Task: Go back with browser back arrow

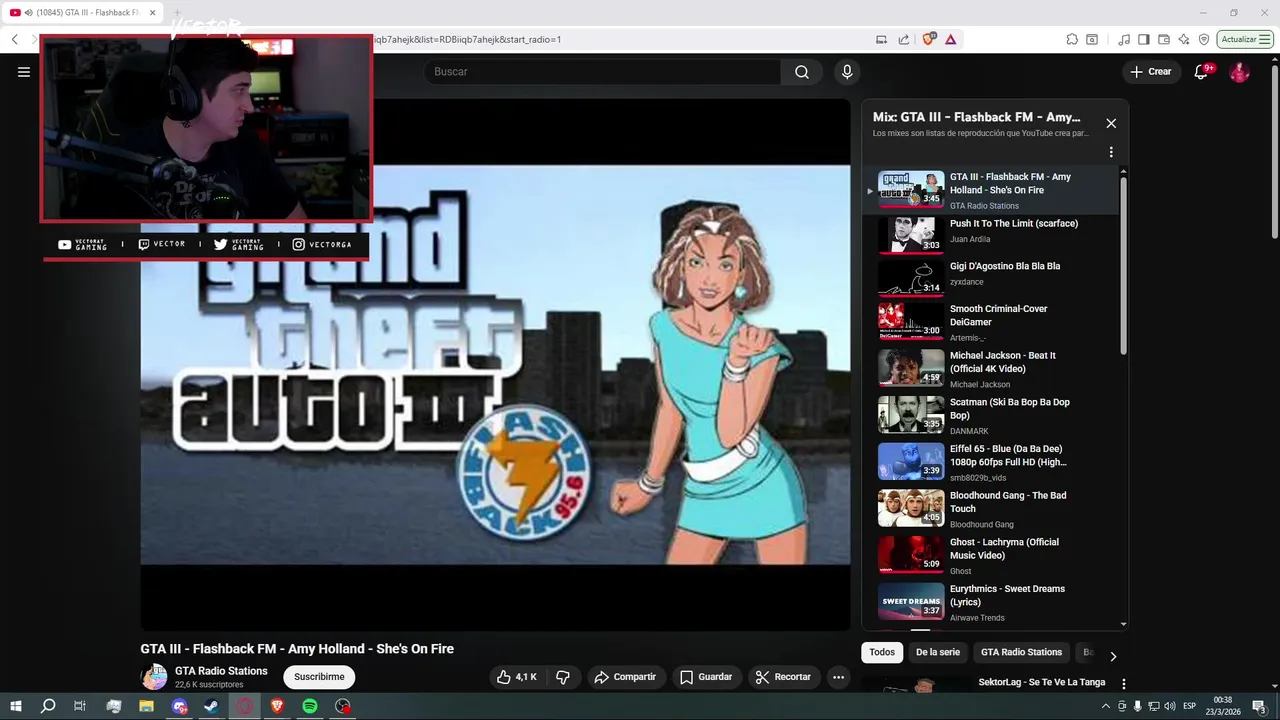Action: [x=15, y=39]
